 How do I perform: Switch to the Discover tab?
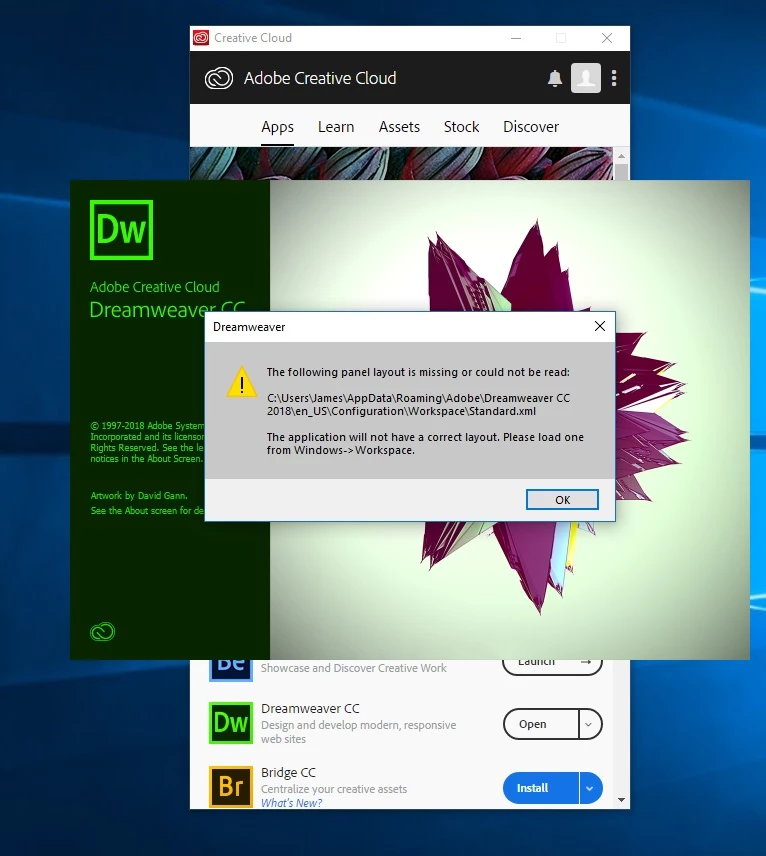coord(531,127)
